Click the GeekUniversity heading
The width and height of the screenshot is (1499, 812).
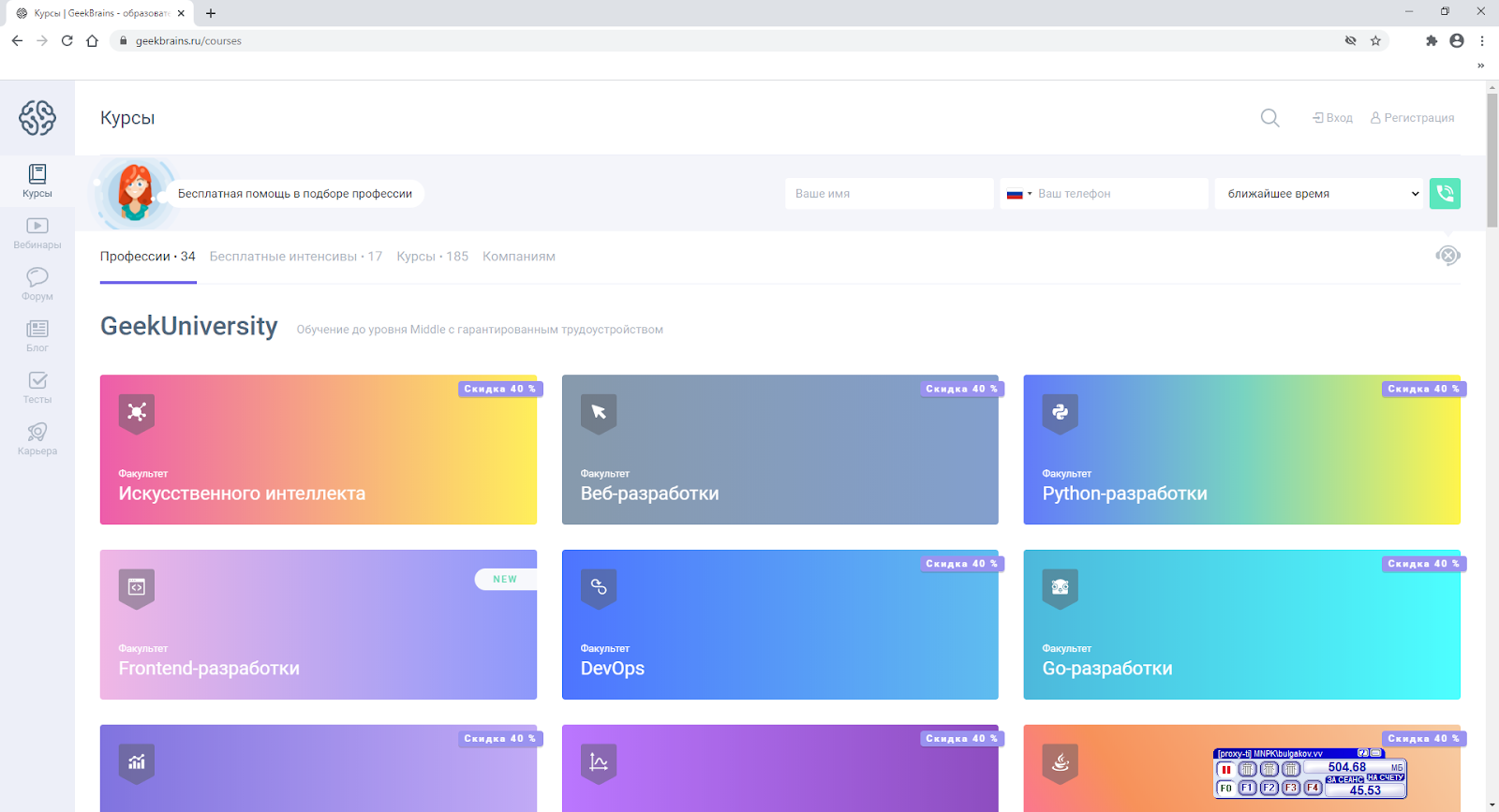coord(189,326)
